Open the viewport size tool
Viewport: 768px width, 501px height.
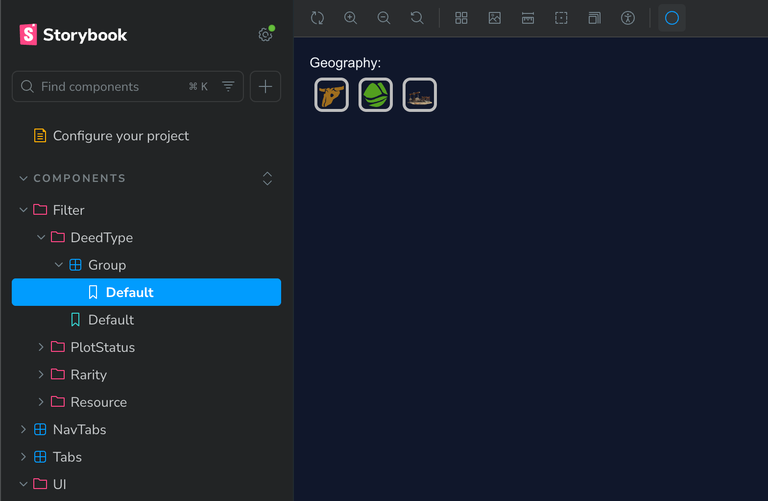pyautogui.click(x=595, y=18)
